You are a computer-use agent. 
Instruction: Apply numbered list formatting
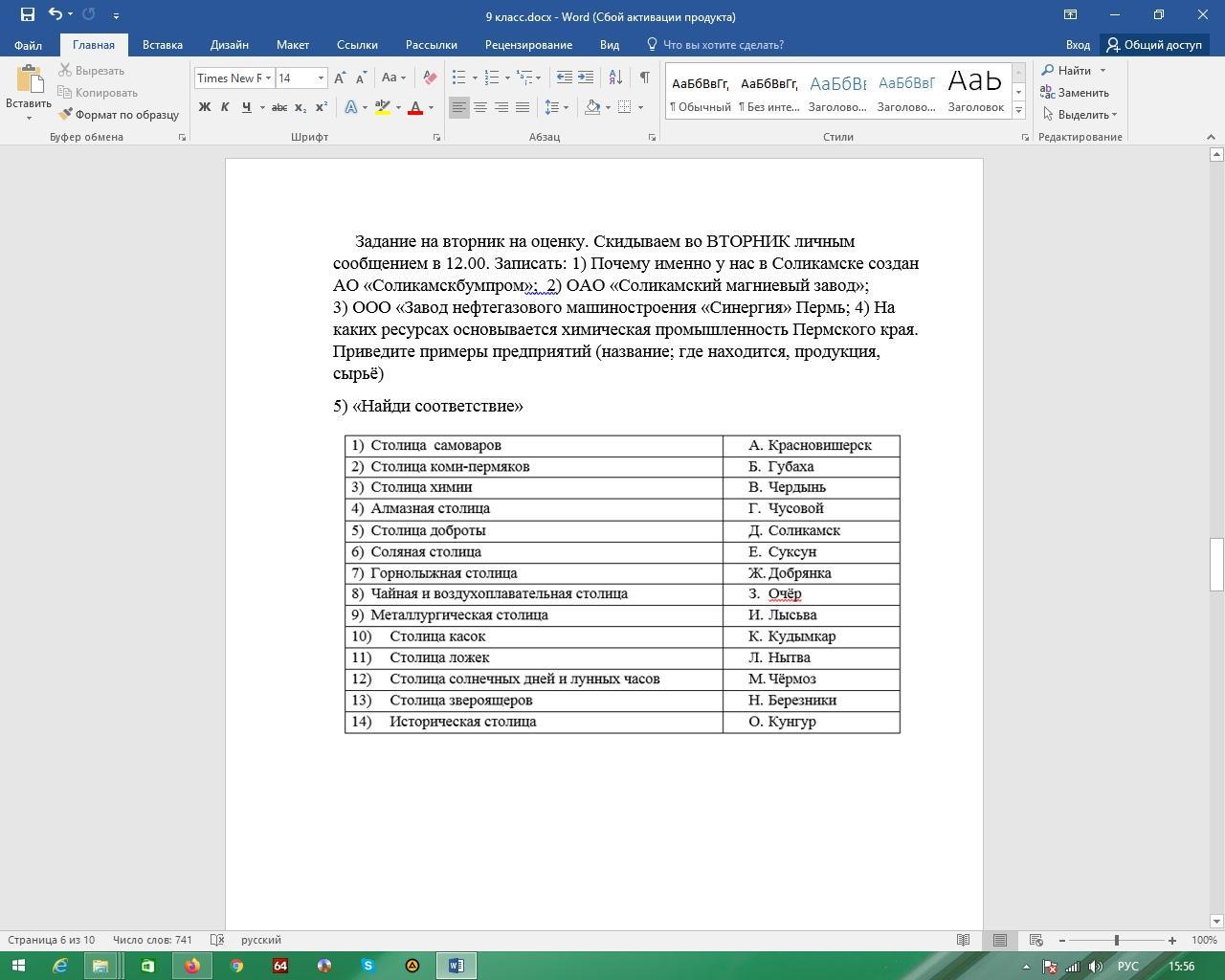pyautogui.click(x=492, y=78)
